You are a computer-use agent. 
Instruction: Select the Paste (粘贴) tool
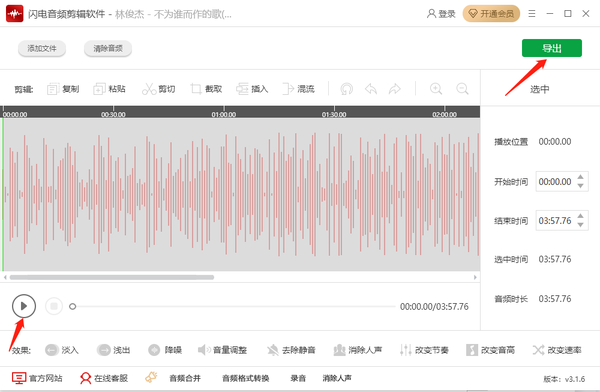99,89
